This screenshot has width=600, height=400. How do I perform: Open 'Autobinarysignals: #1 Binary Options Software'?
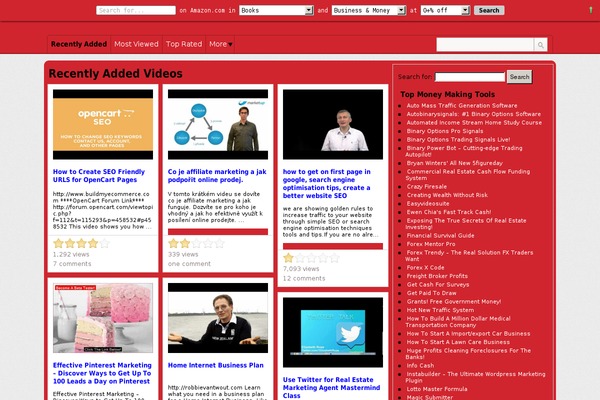[474, 114]
